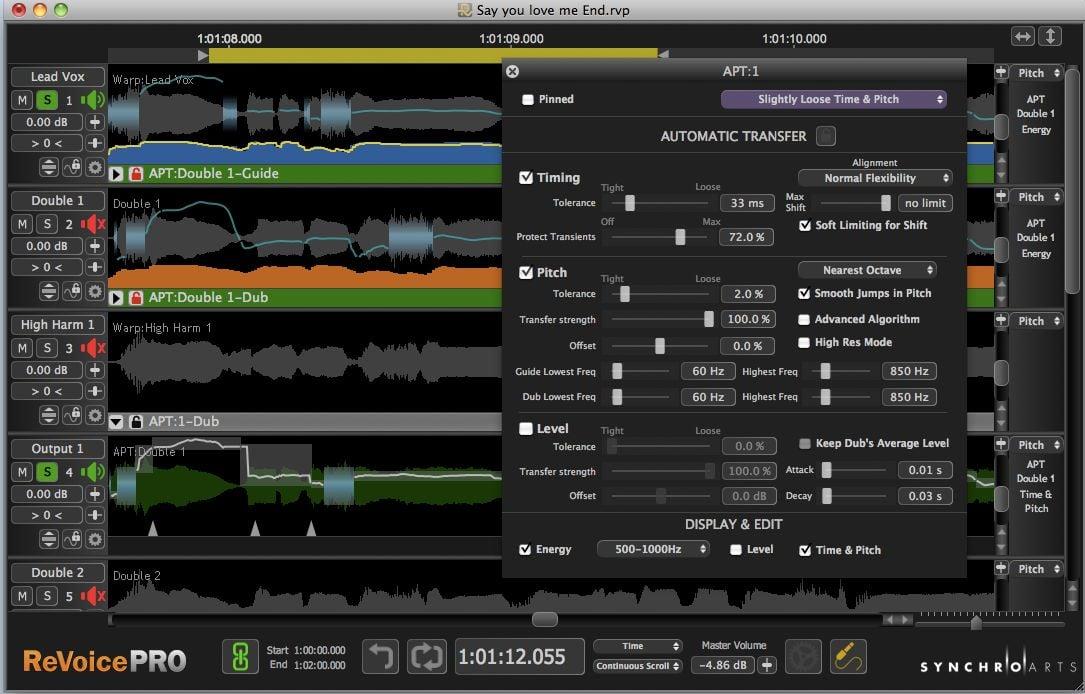This screenshot has height=694, width=1085.
Task: Open the Normal Flexibility alignment dropdown
Action: (874, 178)
